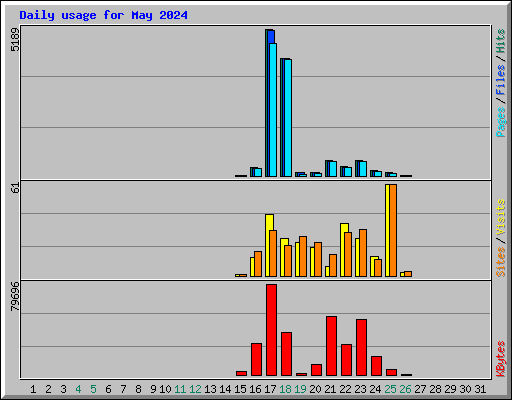The image size is (512, 400).
Task: Select the day 16 hits bar
Action: (x=256, y=172)
